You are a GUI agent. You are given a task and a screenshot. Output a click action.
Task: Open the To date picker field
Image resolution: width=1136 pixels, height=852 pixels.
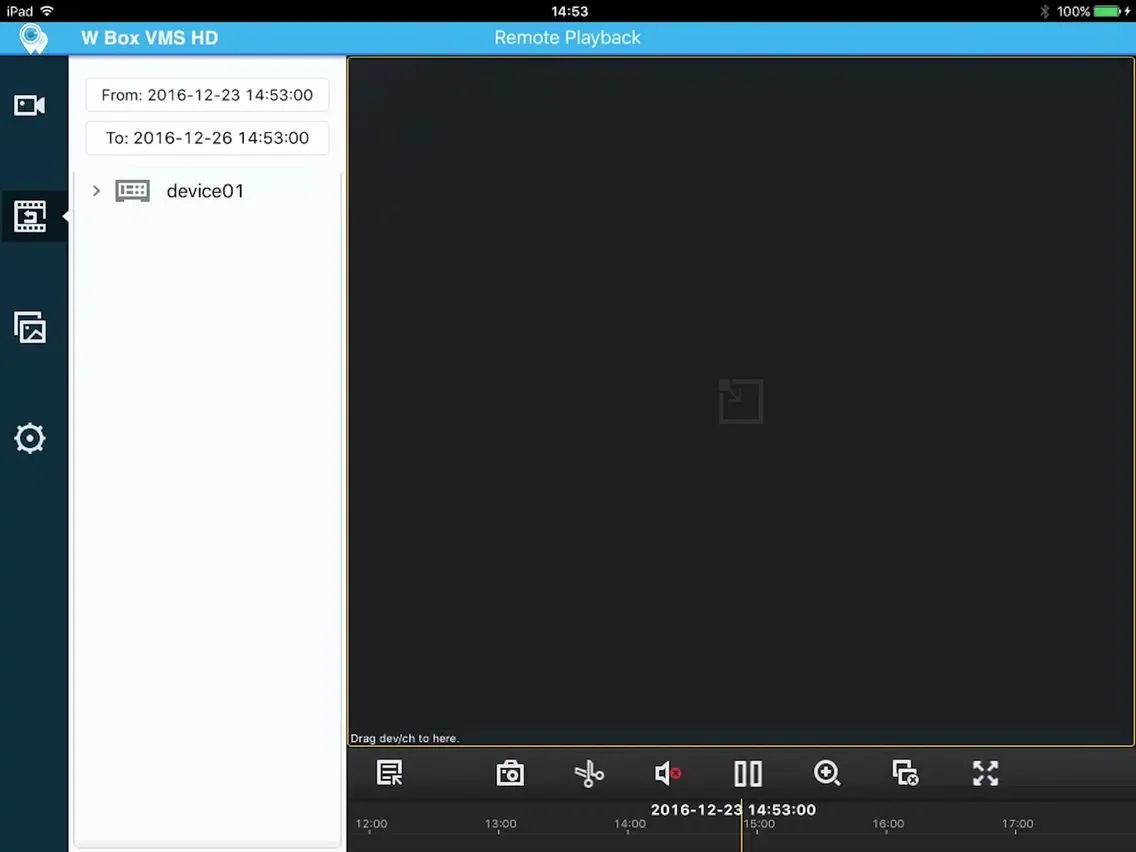pyautogui.click(x=207, y=138)
